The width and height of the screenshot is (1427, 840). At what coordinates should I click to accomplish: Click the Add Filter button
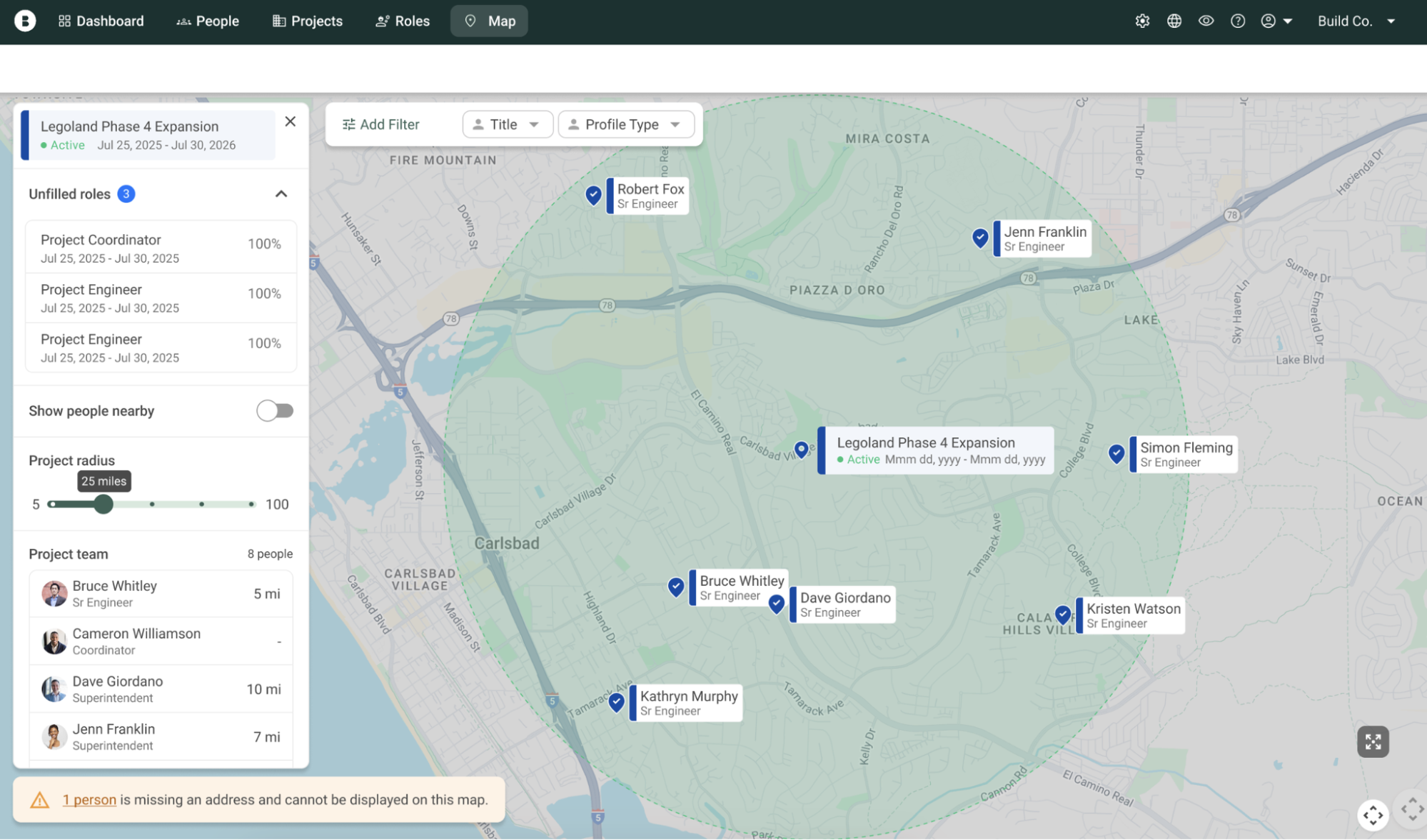point(381,124)
